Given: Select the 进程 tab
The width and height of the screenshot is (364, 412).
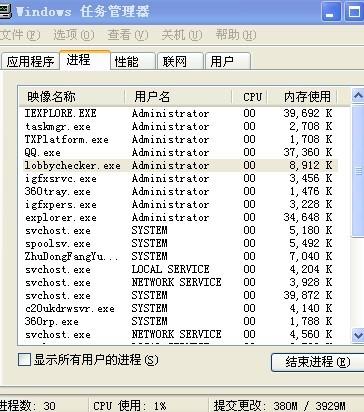Looking at the screenshot, I should (x=85, y=60).
